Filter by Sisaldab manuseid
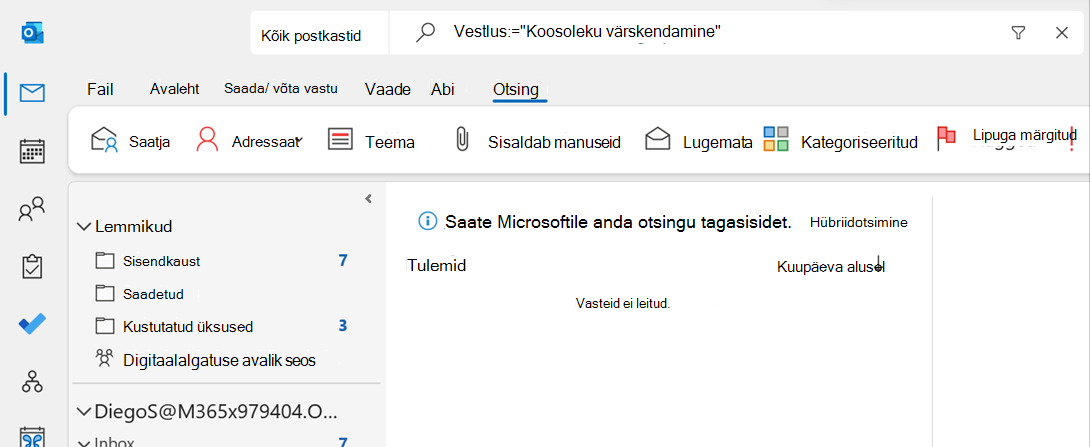The height and width of the screenshot is (447, 1090). click(x=537, y=140)
